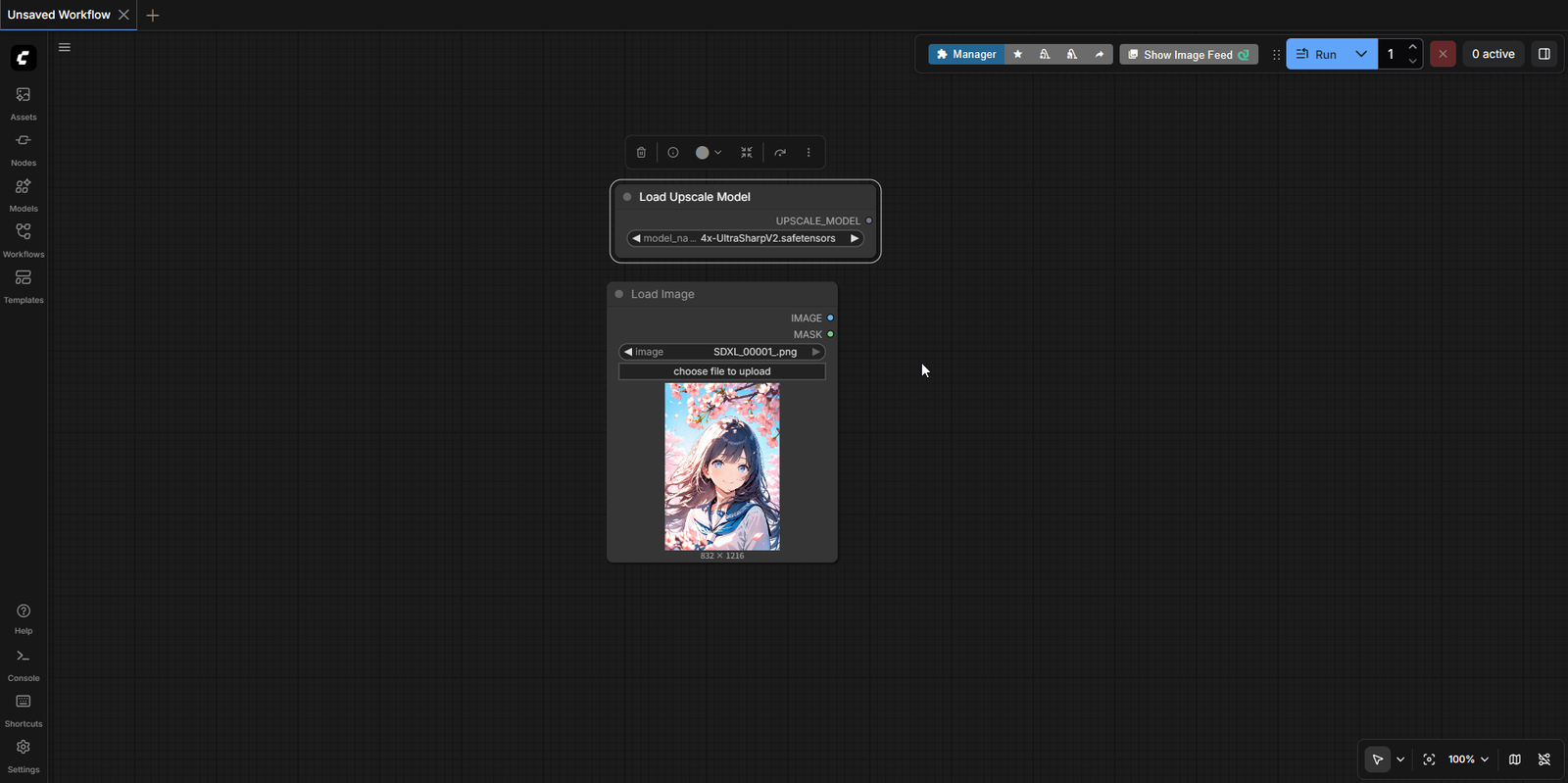Decrease the batch count with the down arrow
The image size is (1568, 783).
coord(1412,62)
